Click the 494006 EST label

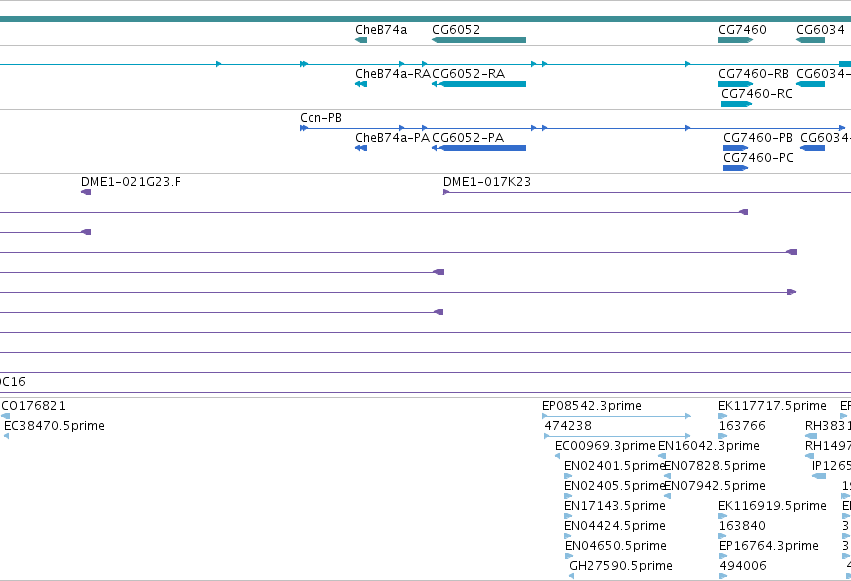coord(743,566)
